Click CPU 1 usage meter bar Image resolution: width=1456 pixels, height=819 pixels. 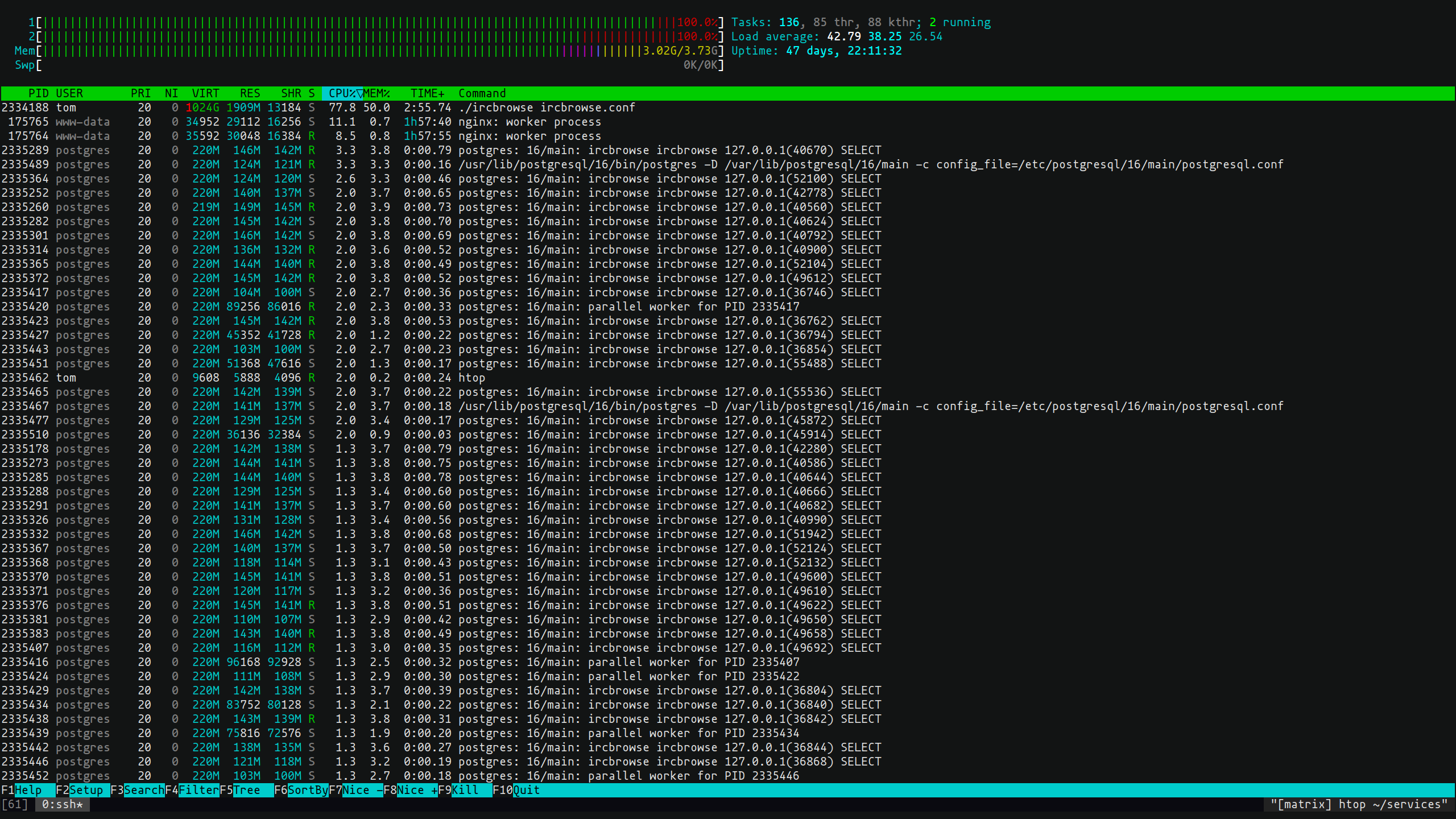click(x=375, y=22)
